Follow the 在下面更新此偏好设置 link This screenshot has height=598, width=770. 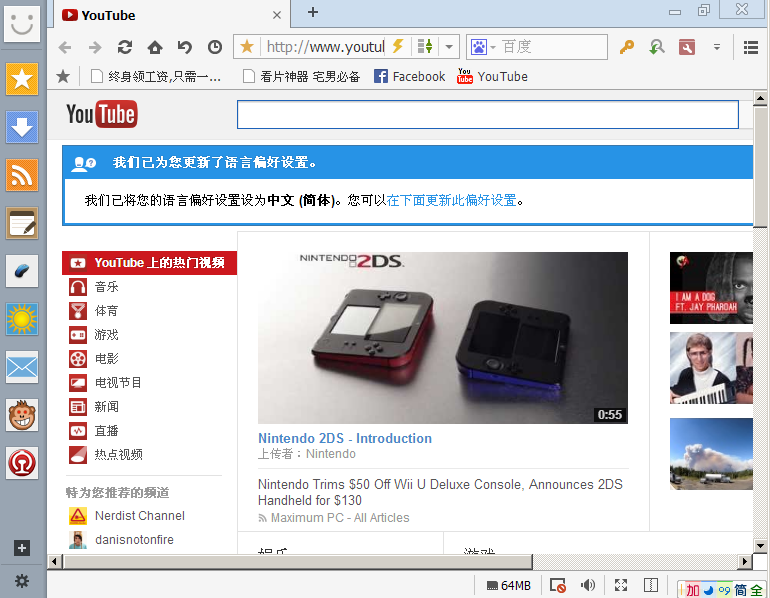[x=451, y=200]
